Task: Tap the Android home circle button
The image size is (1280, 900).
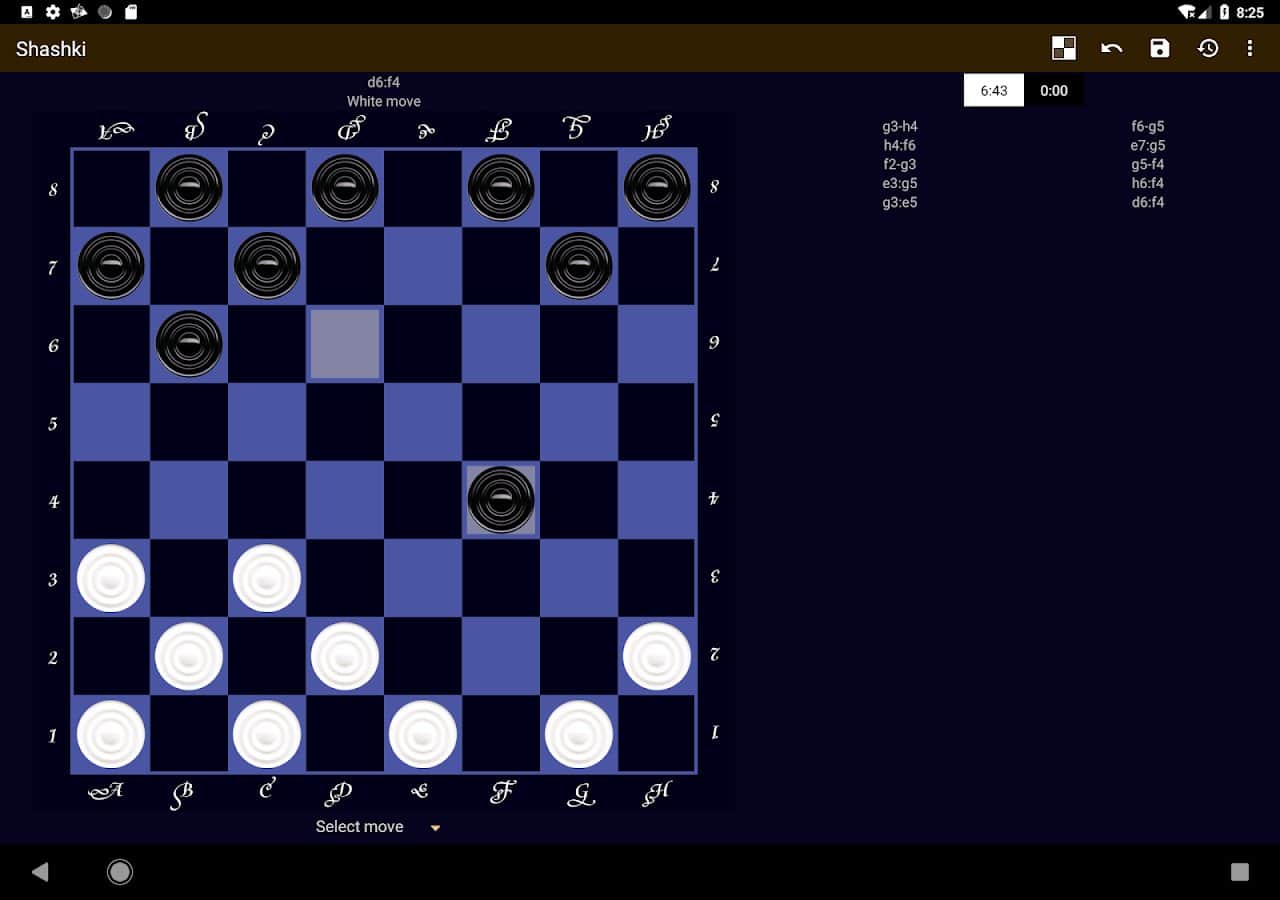Action: (120, 872)
